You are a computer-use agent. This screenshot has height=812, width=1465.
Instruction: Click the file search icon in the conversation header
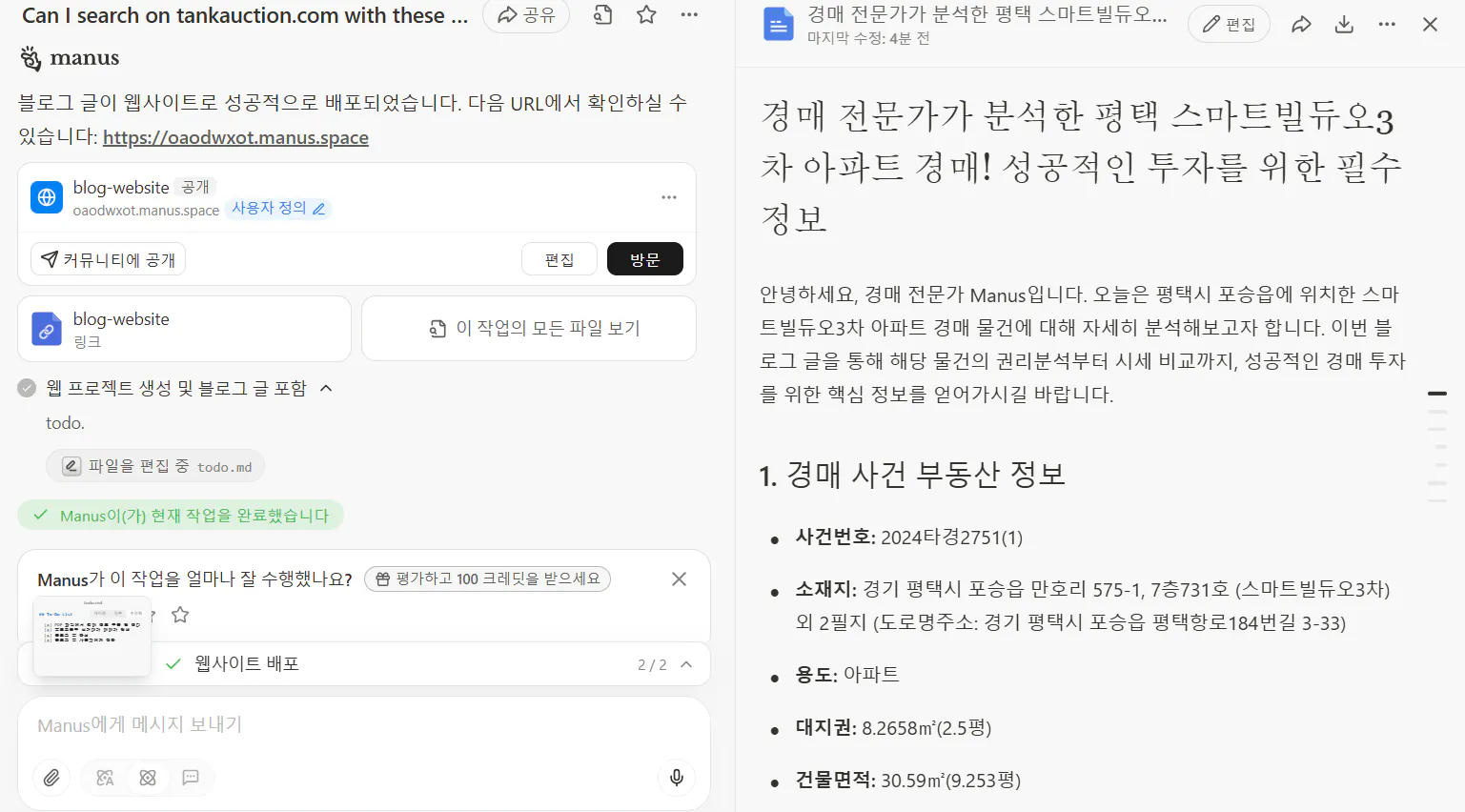(601, 14)
